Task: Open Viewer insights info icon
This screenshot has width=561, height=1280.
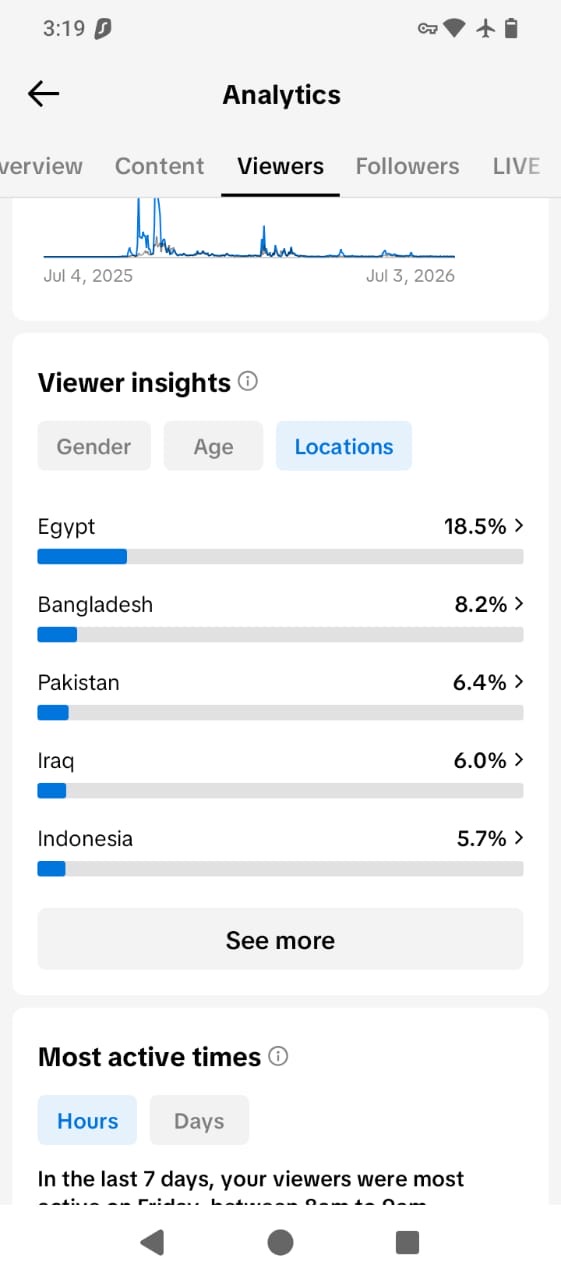Action: tap(248, 382)
